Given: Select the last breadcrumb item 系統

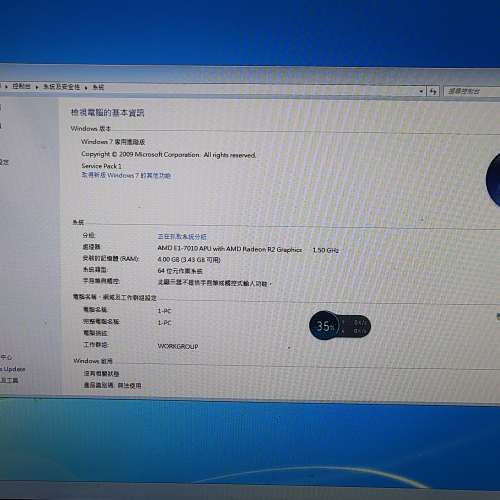Looking at the screenshot, I should 98,87.
